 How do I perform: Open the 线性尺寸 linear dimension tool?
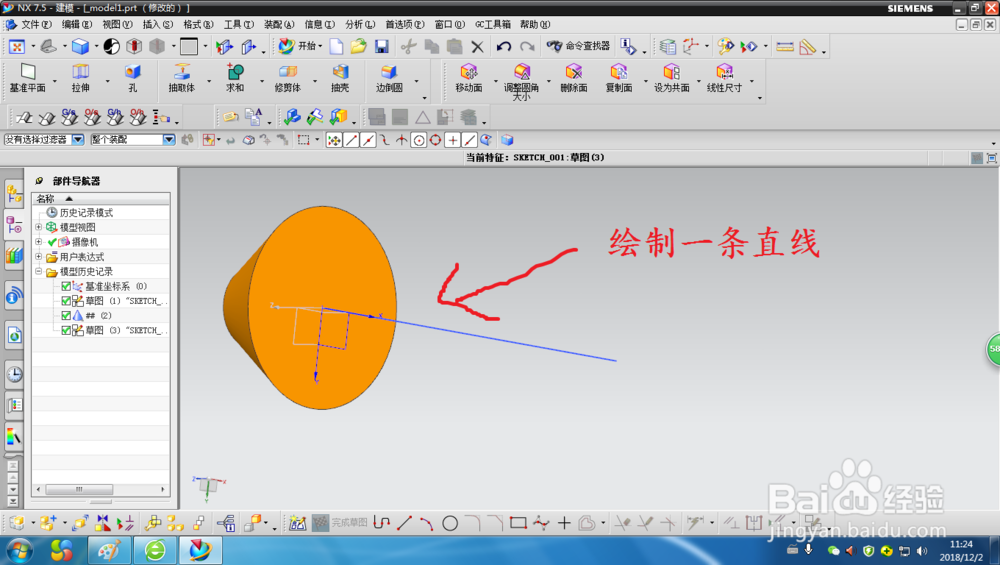[724, 78]
